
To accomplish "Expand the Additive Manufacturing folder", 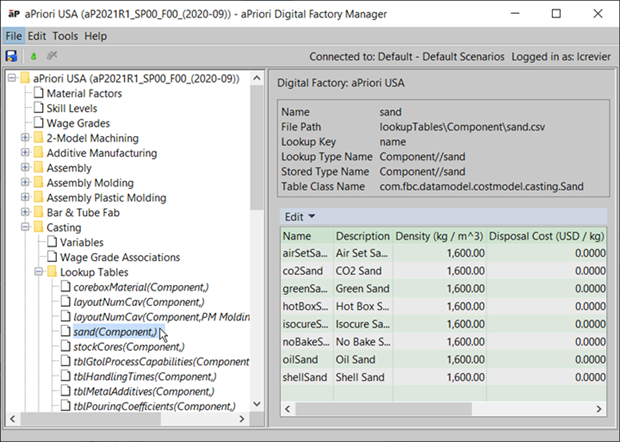I will pos(25,153).
